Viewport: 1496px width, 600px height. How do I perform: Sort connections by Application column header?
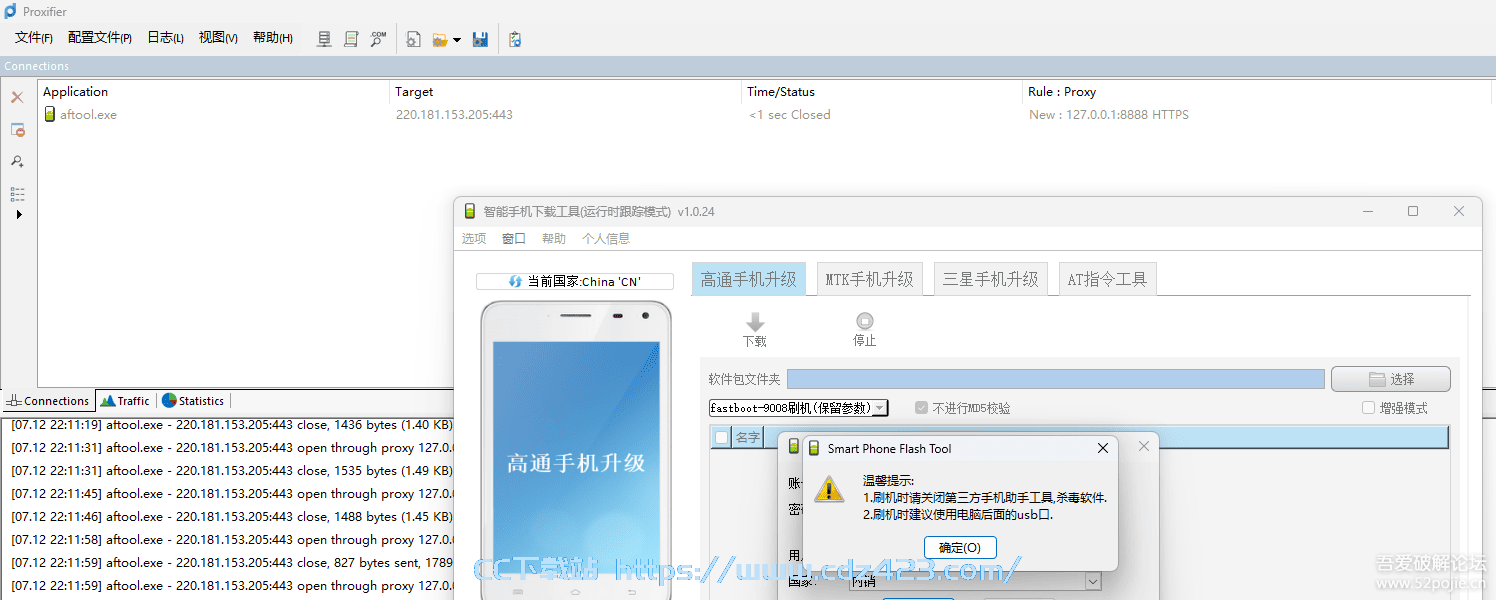pos(213,92)
